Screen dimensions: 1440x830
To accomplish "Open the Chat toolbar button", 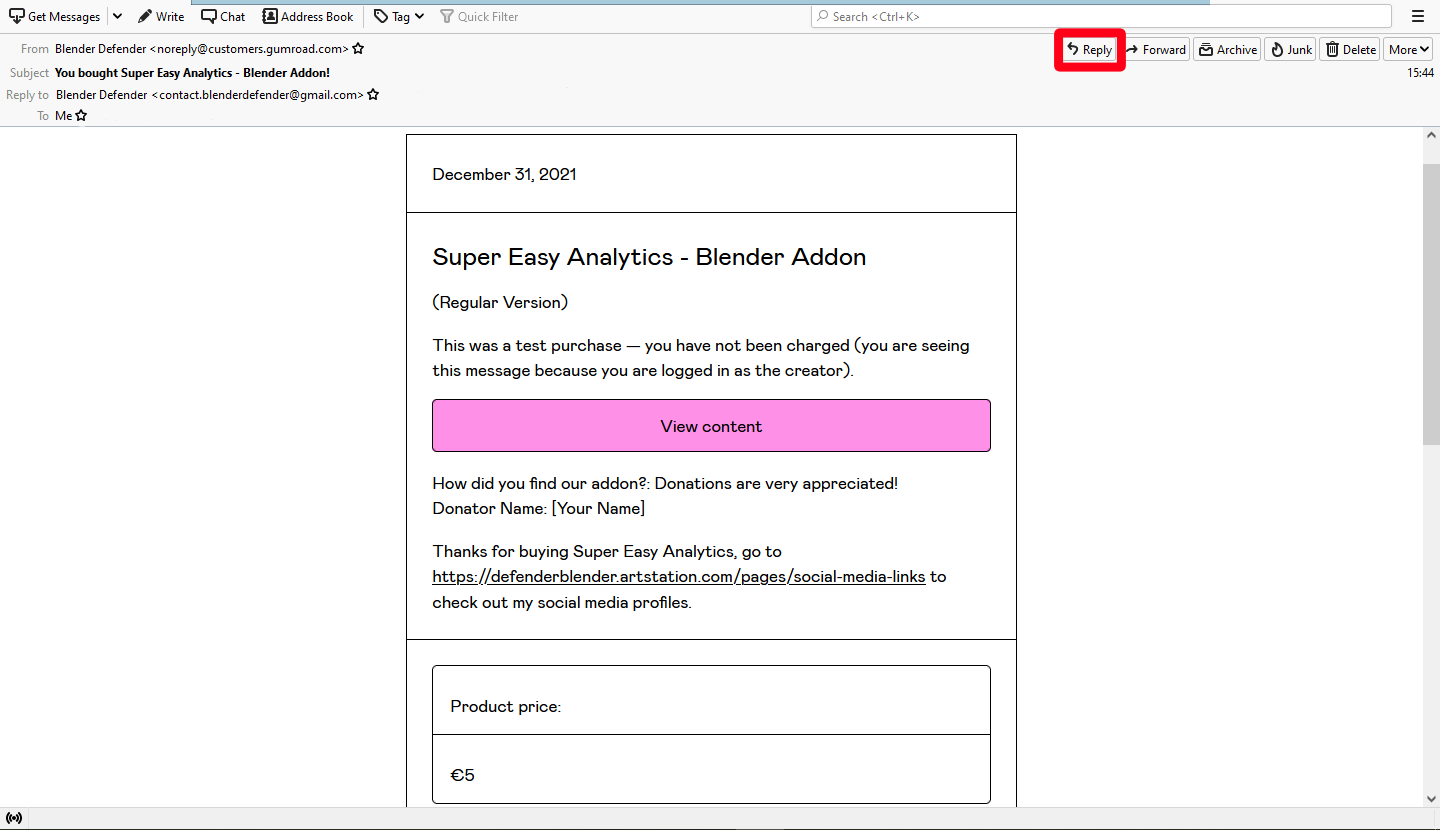I will tap(223, 16).
